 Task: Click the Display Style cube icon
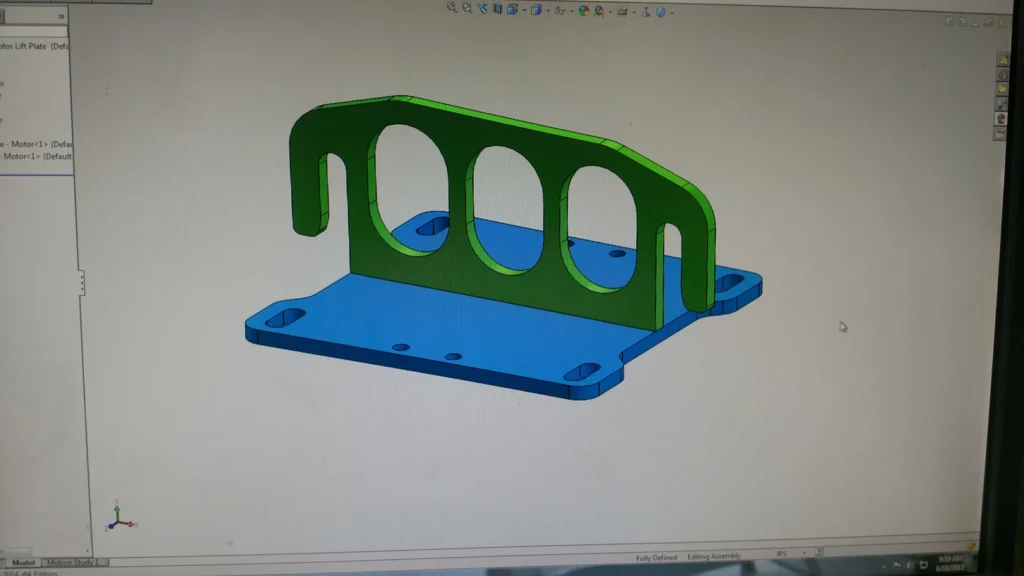[536, 10]
